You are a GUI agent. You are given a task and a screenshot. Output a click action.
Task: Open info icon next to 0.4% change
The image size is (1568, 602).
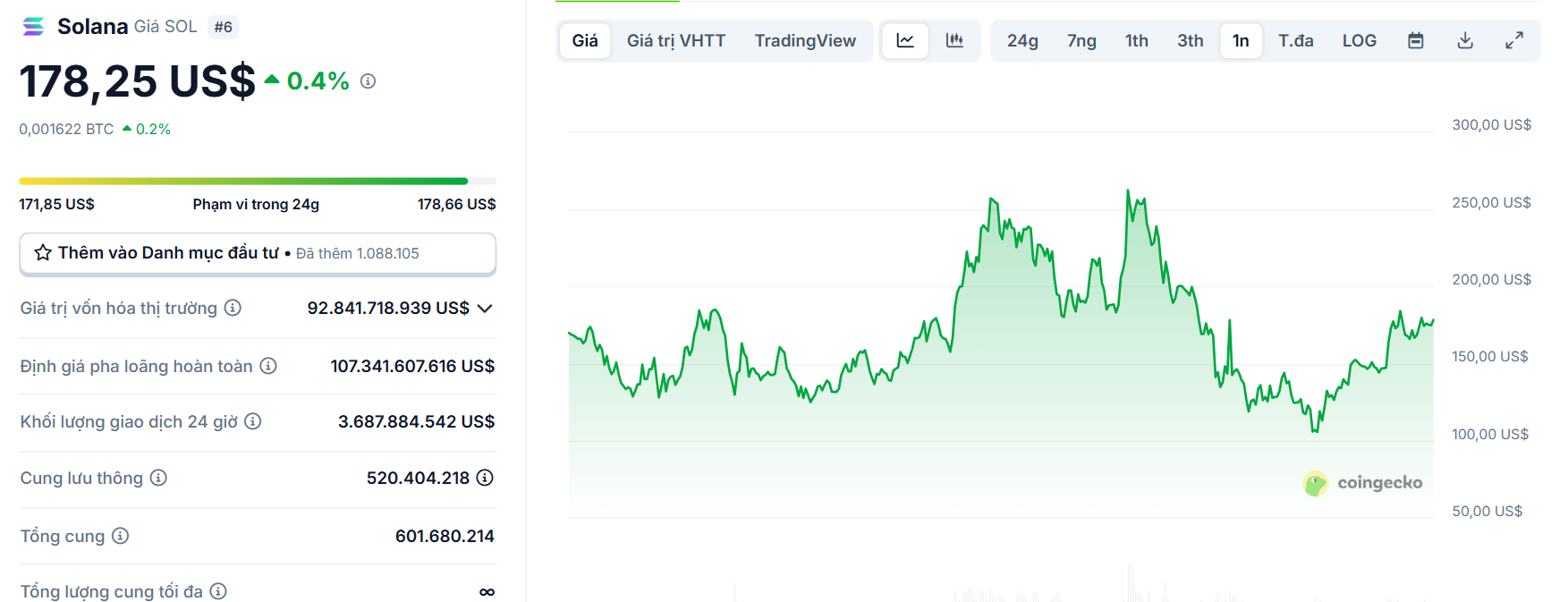368,81
